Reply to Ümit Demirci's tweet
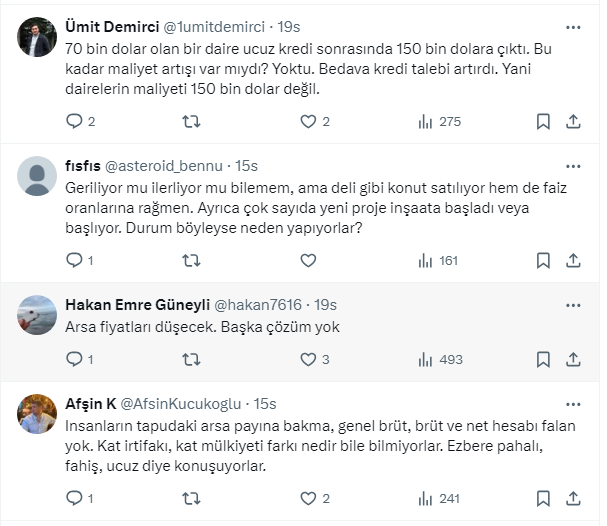The image size is (607, 526). click(74, 122)
